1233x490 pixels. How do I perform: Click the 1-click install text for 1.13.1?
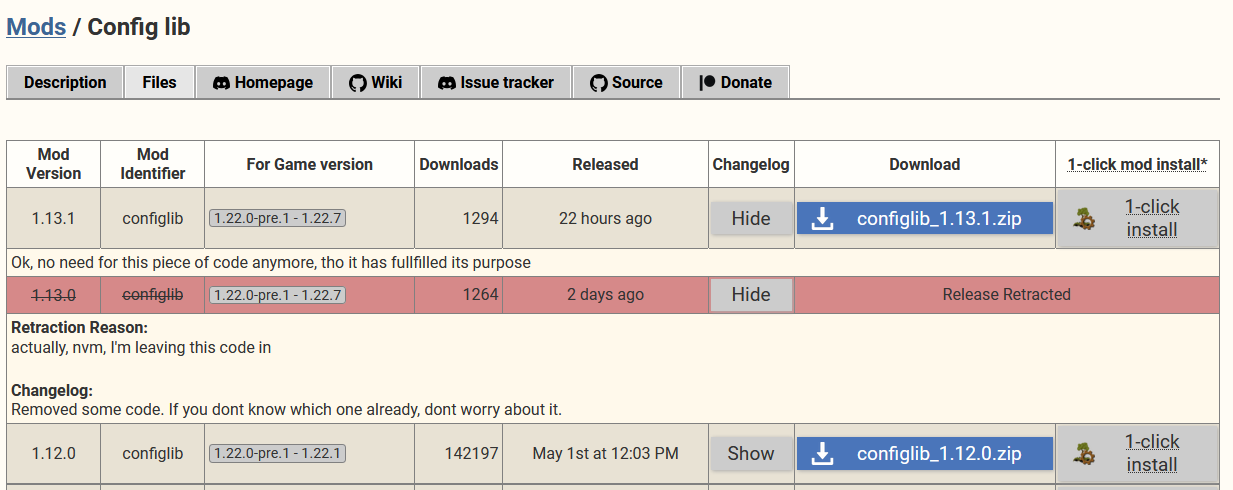point(1152,219)
